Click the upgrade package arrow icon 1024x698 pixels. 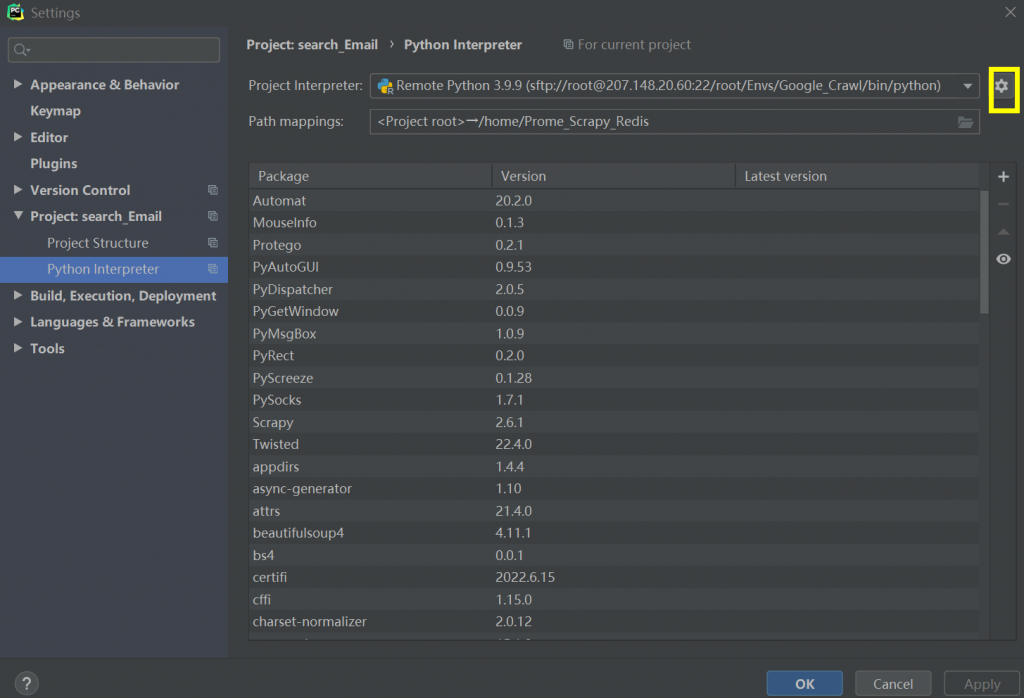point(1003,232)
